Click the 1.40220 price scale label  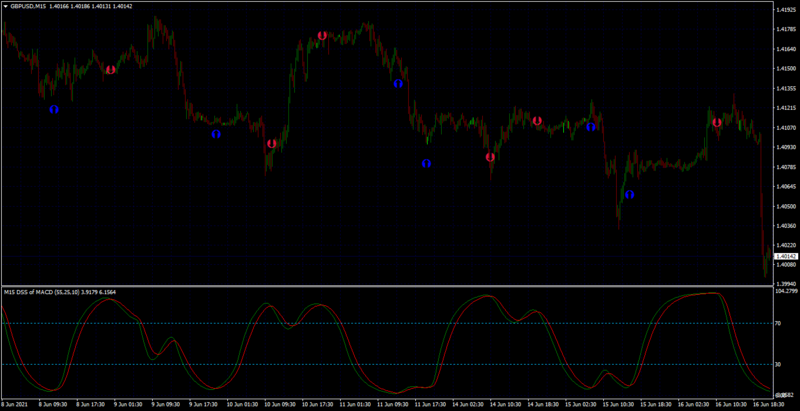(786, 245)
